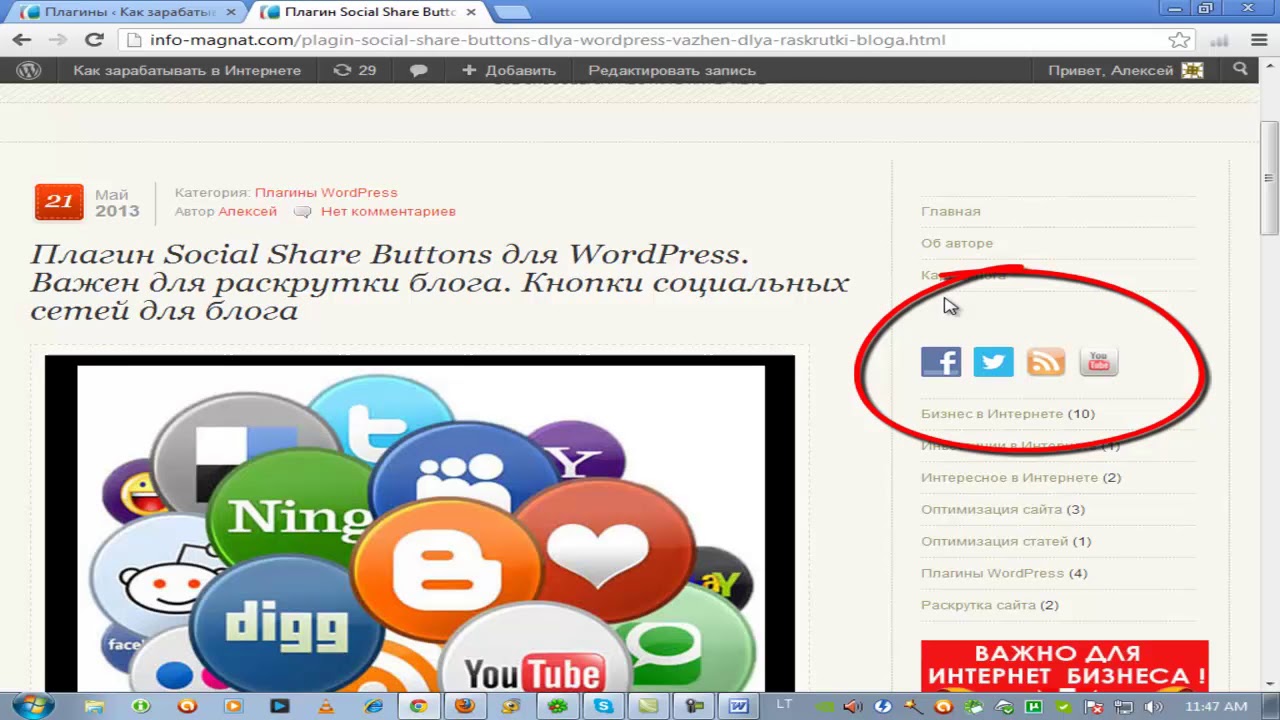Screen dimensions: 1280x720
Task: Open category link 'Плагины WordPress' under title
Action: tap(326, 192)
